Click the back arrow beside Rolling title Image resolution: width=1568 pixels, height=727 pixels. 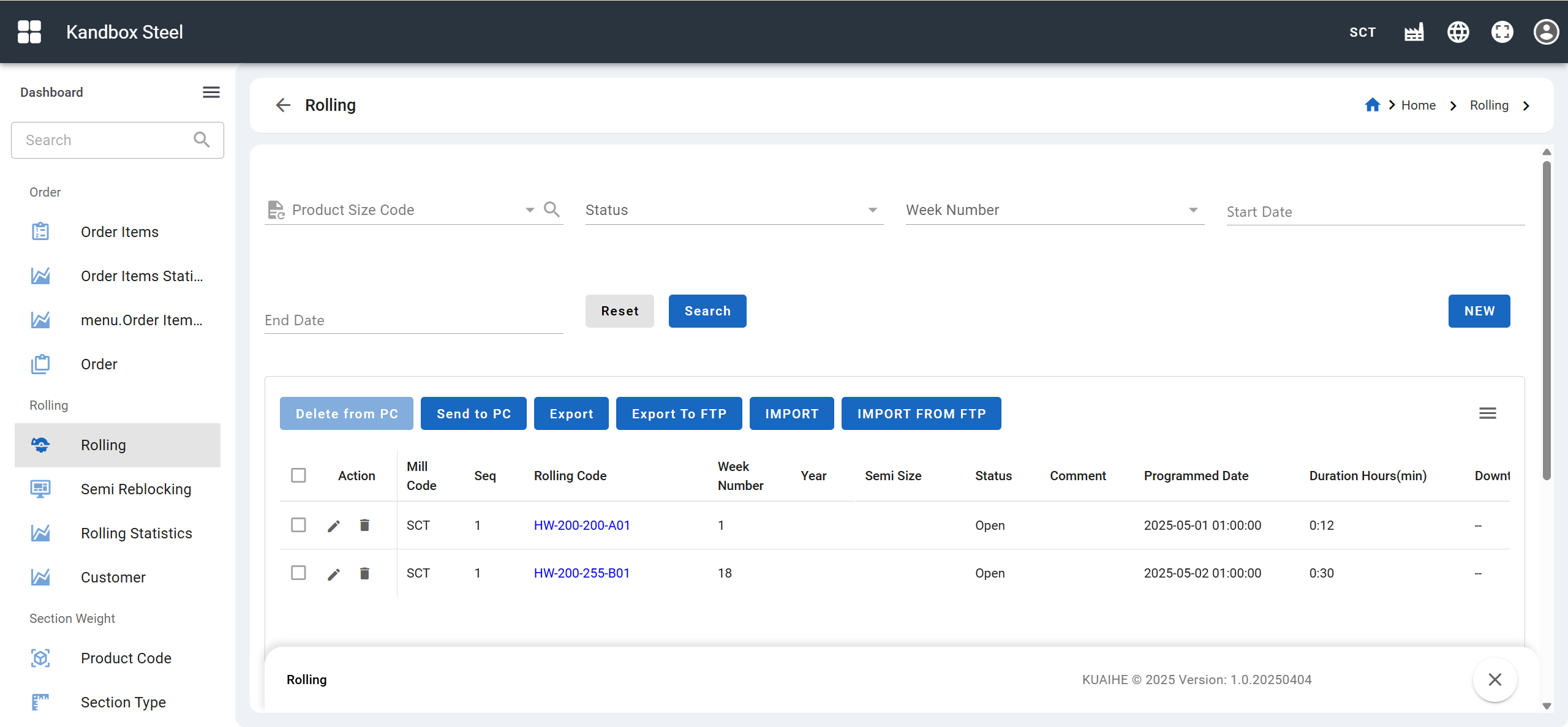coord(283,105)
